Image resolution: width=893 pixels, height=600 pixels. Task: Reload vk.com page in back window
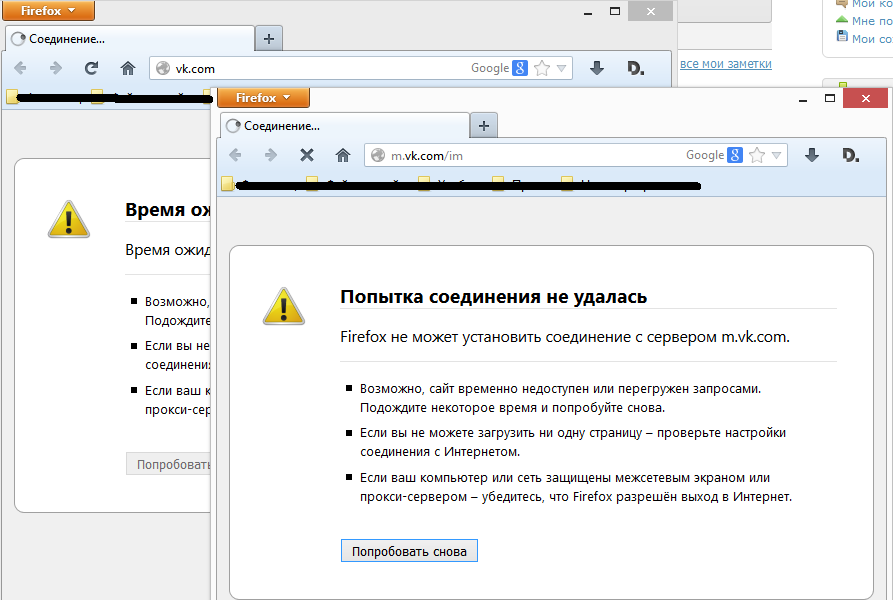92,68
